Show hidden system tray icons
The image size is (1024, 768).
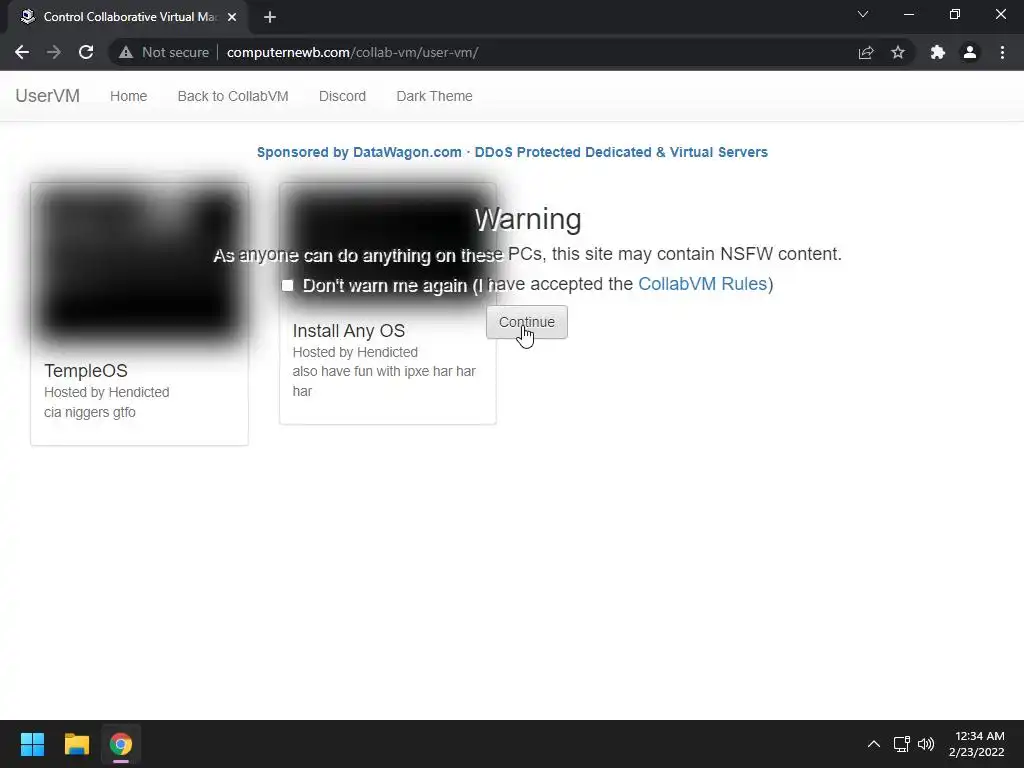point(874,744)
